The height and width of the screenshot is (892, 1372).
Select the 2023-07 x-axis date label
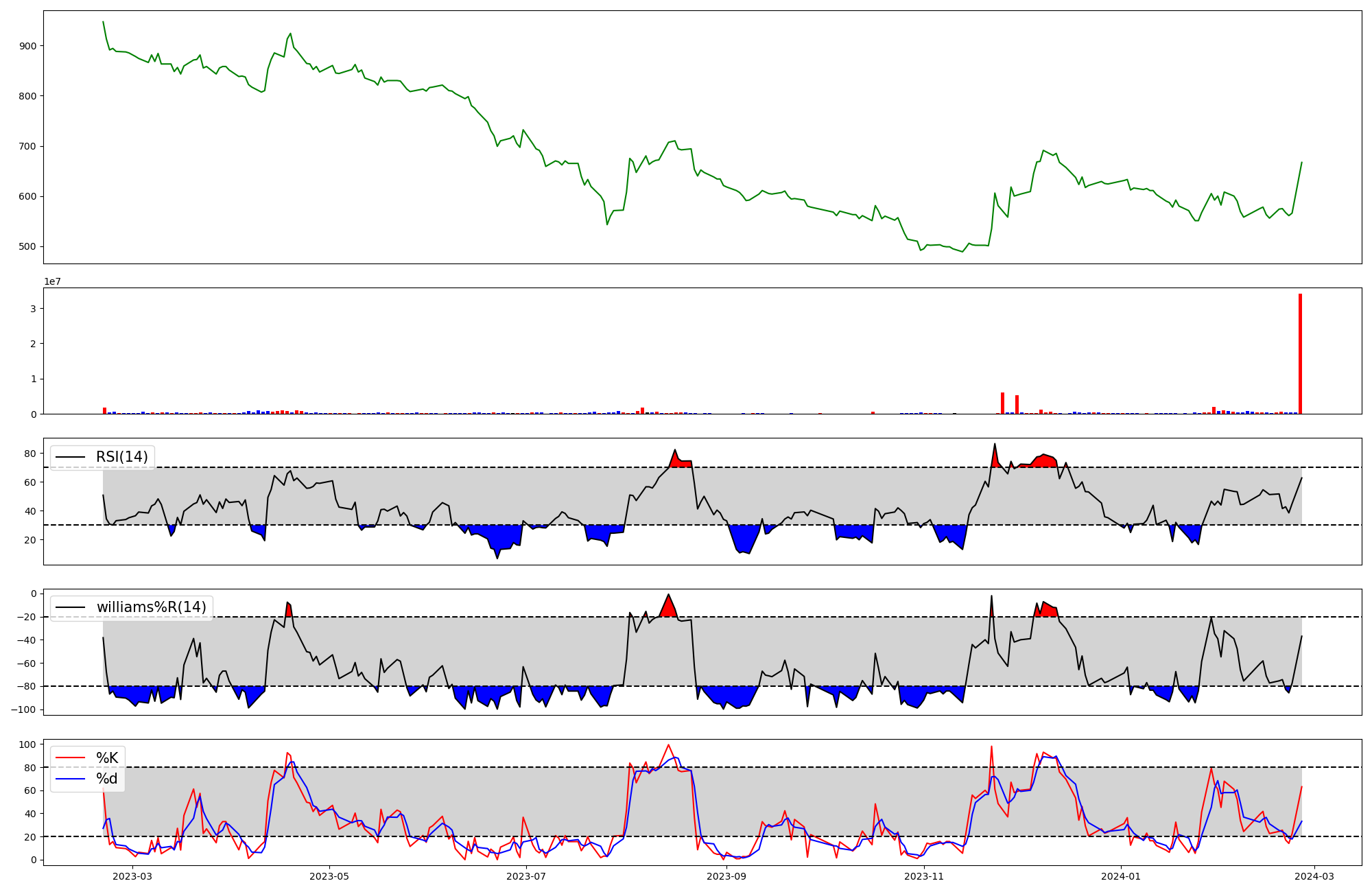(526, 876)
